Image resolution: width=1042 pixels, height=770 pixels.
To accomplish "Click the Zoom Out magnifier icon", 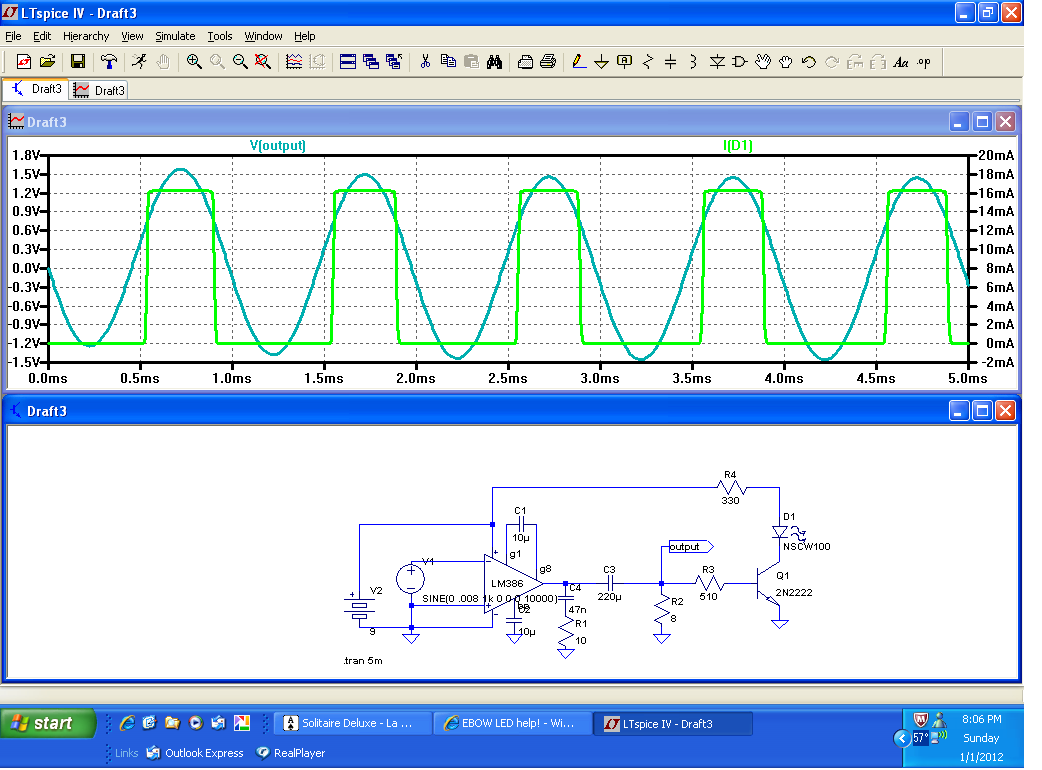I will [240, 62].
